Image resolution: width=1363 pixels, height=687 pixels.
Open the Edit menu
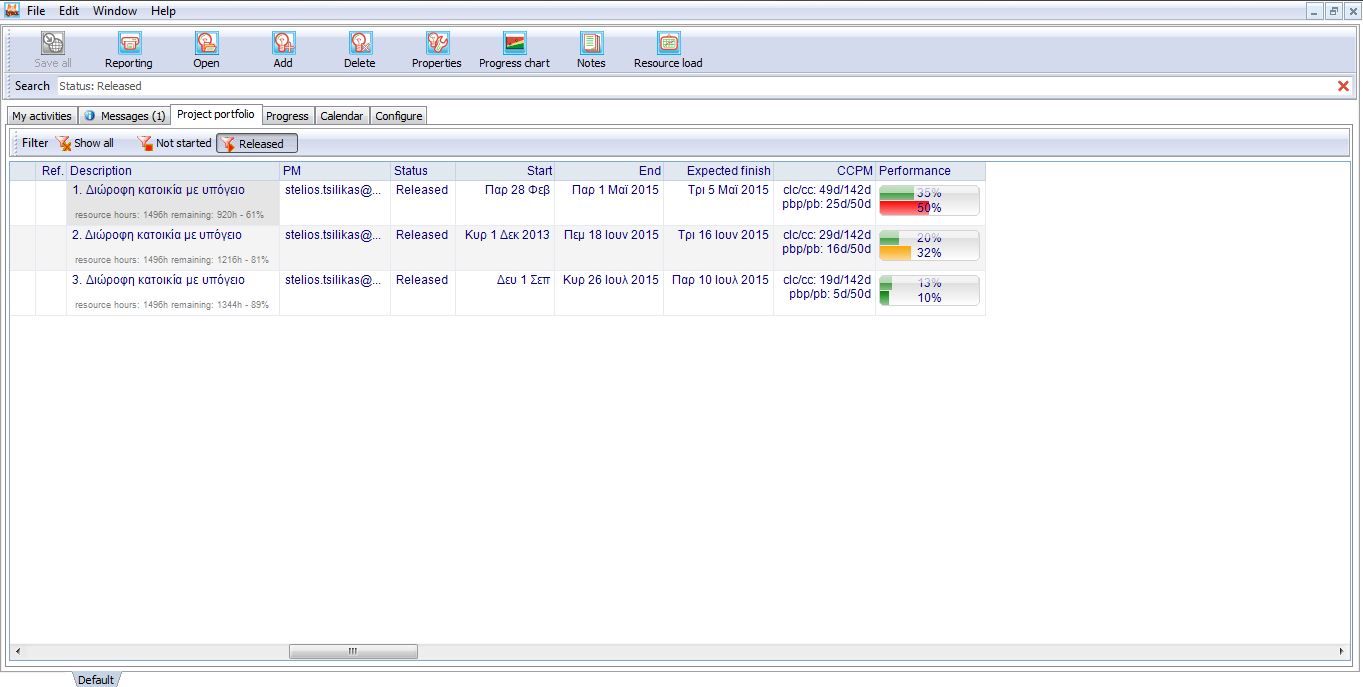coord(69,11)
